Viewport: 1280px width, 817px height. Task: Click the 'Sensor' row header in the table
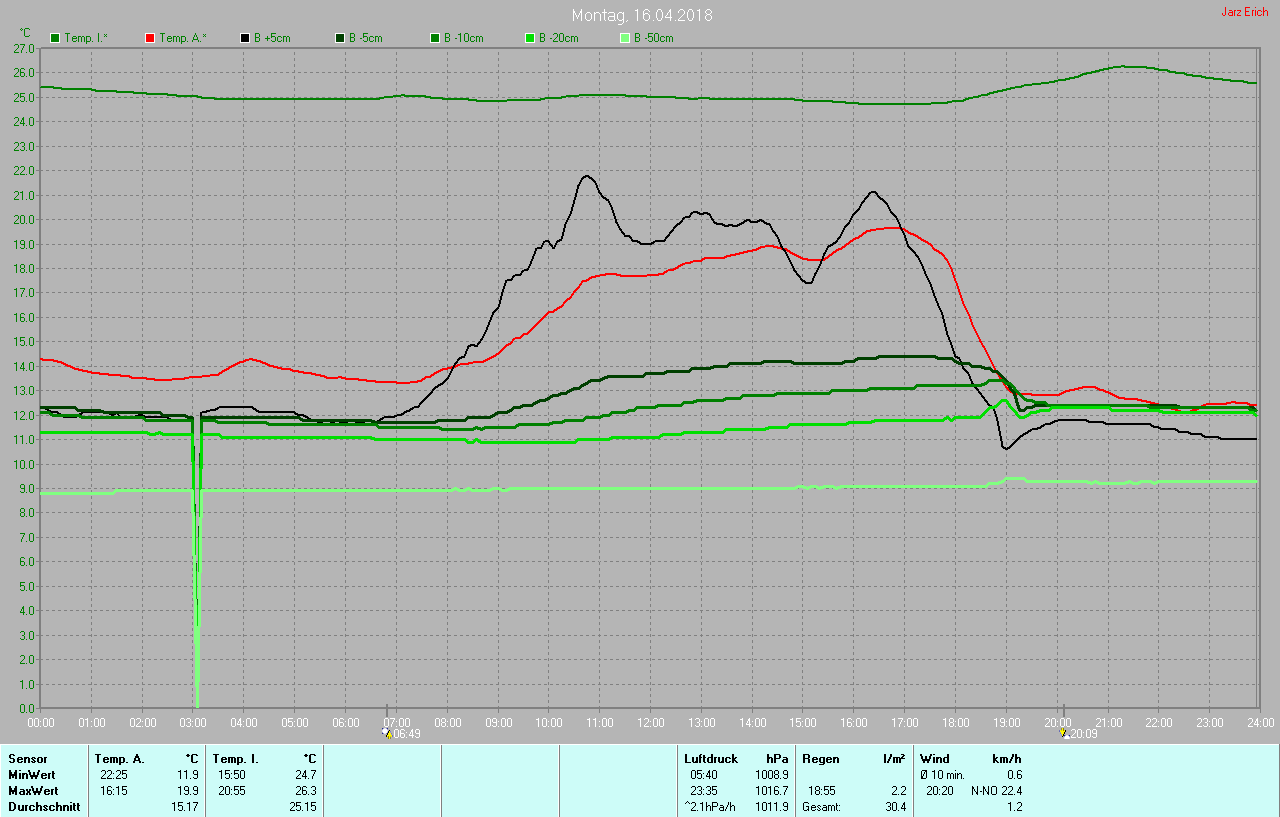pyautogui.click(x=28, y=759)
